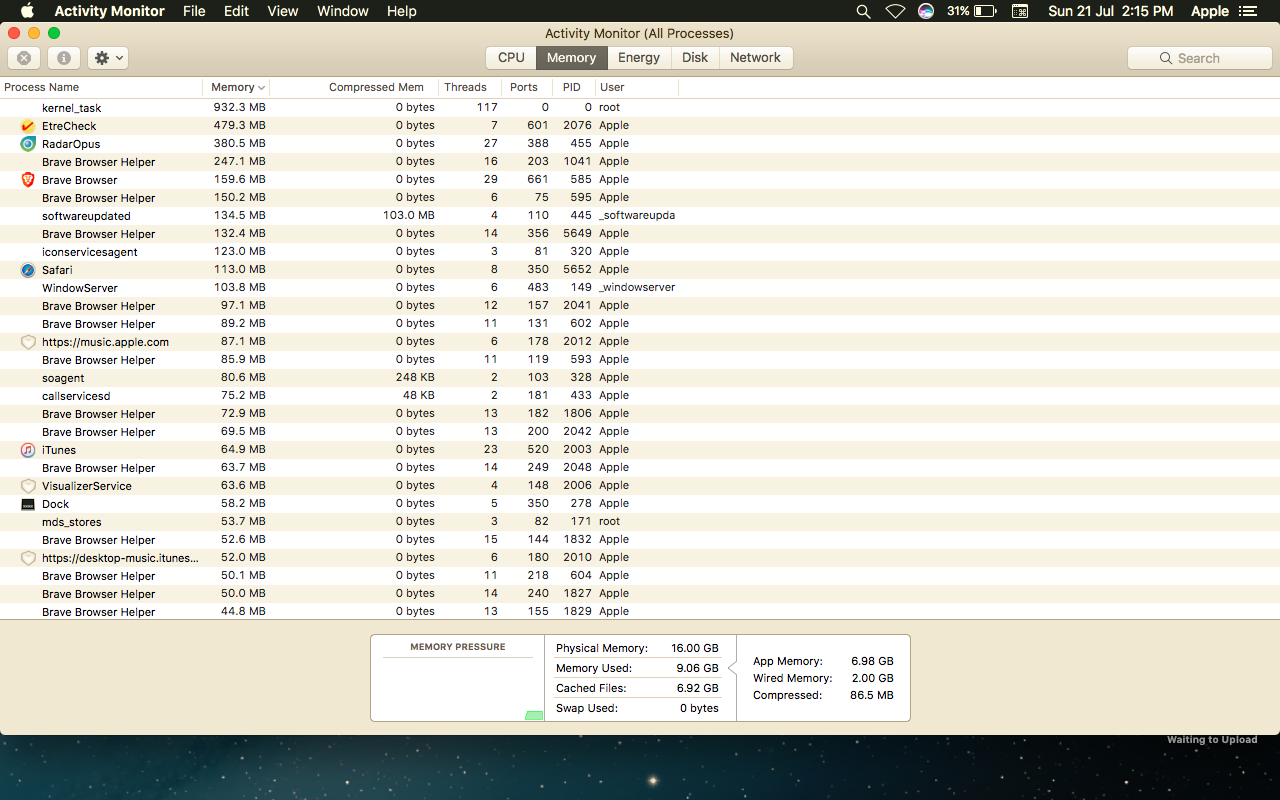Screen dimensions: 1280x800
Task: Open the battery status menu showing 31%
Action: click(x=971, y=11)
